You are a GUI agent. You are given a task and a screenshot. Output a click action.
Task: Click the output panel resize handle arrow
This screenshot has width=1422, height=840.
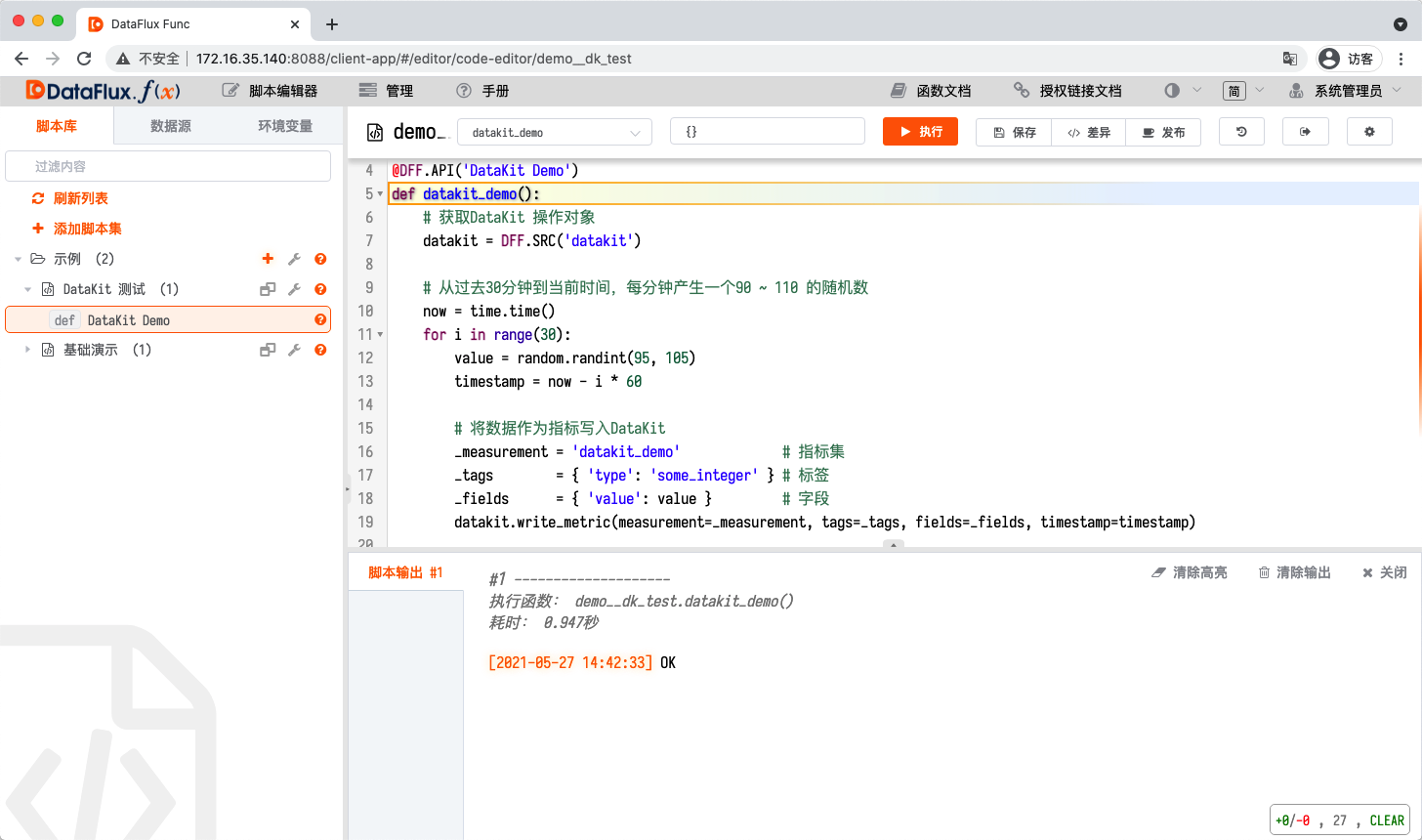point(894,544)
